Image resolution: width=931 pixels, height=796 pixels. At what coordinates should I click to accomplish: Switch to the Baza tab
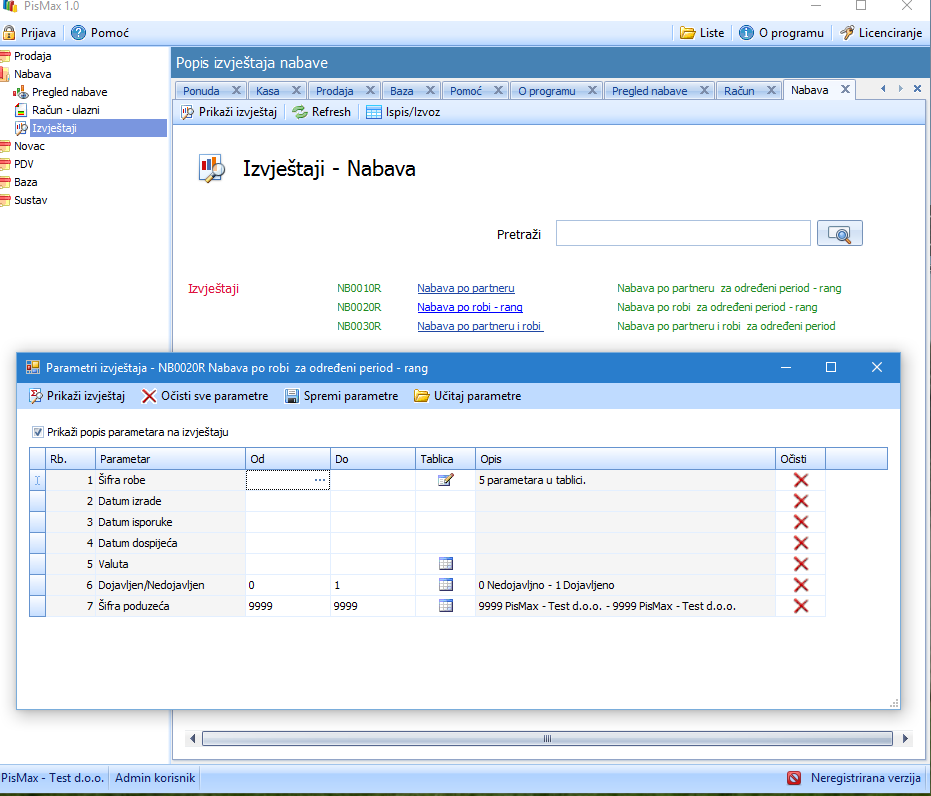[401, 91]
